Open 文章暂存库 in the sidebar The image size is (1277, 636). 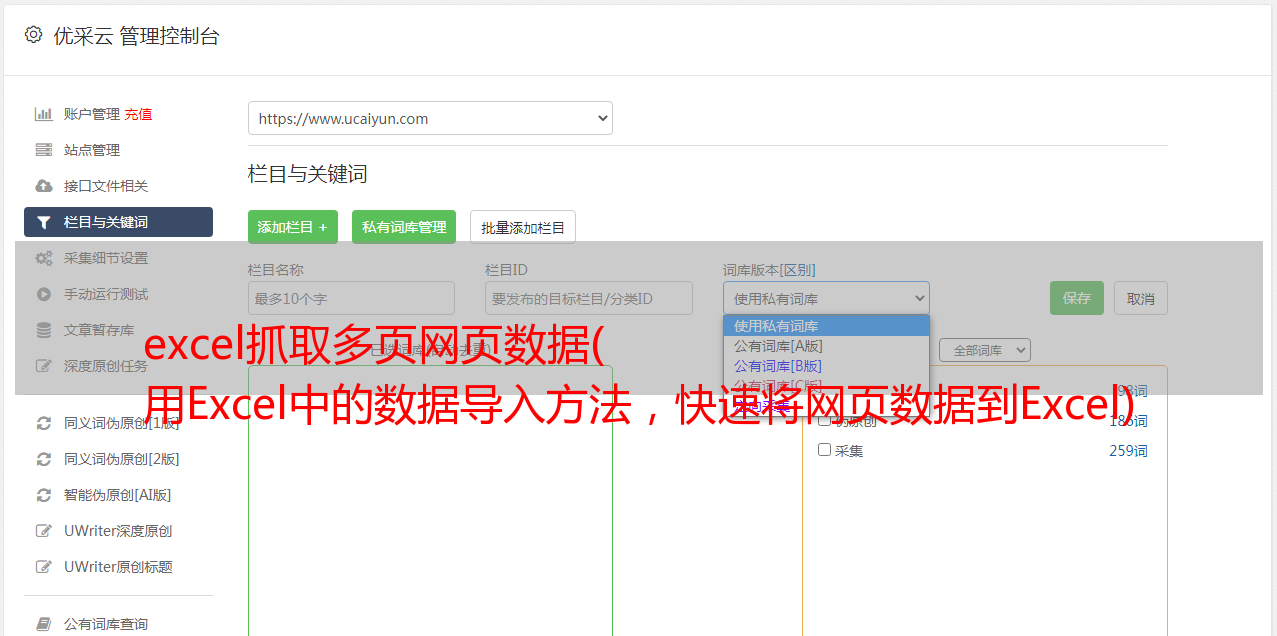tap(99, 330)
